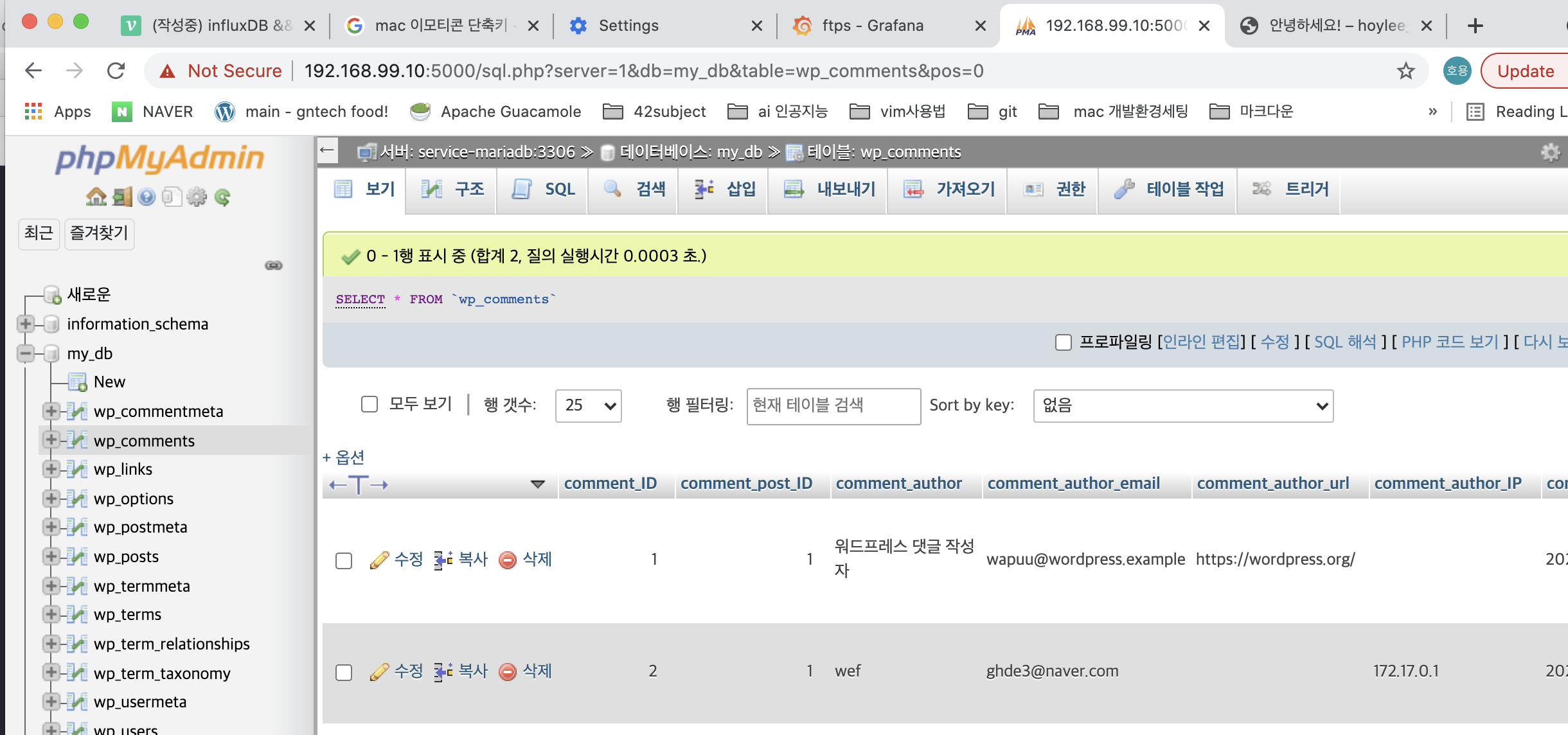This screenshot has width=1568, height=735.
Task: Select checkbox for comment ID 2 row
Action: pyautogui.click(x=344, y=672)
